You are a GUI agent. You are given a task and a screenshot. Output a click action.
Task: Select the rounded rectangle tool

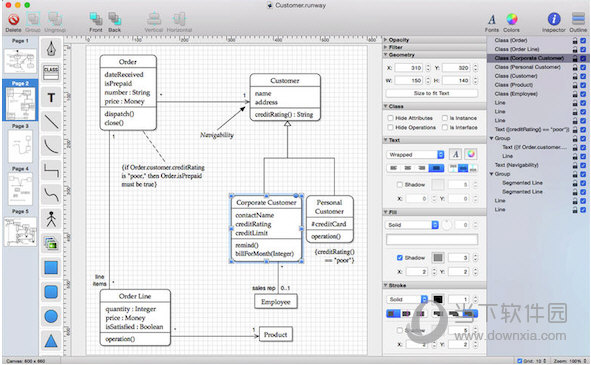51,292
